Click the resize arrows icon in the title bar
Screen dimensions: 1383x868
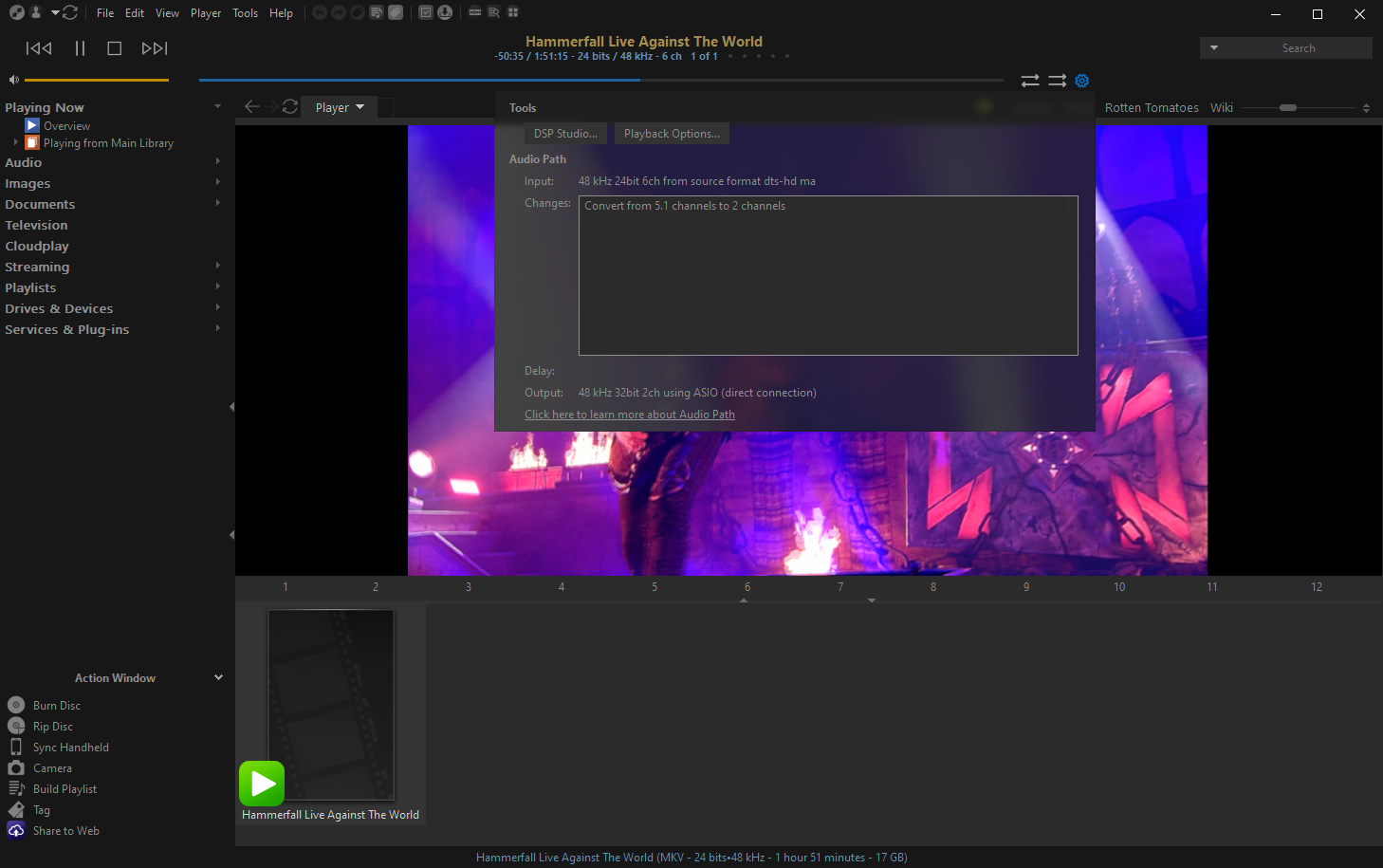coord(16,12)
